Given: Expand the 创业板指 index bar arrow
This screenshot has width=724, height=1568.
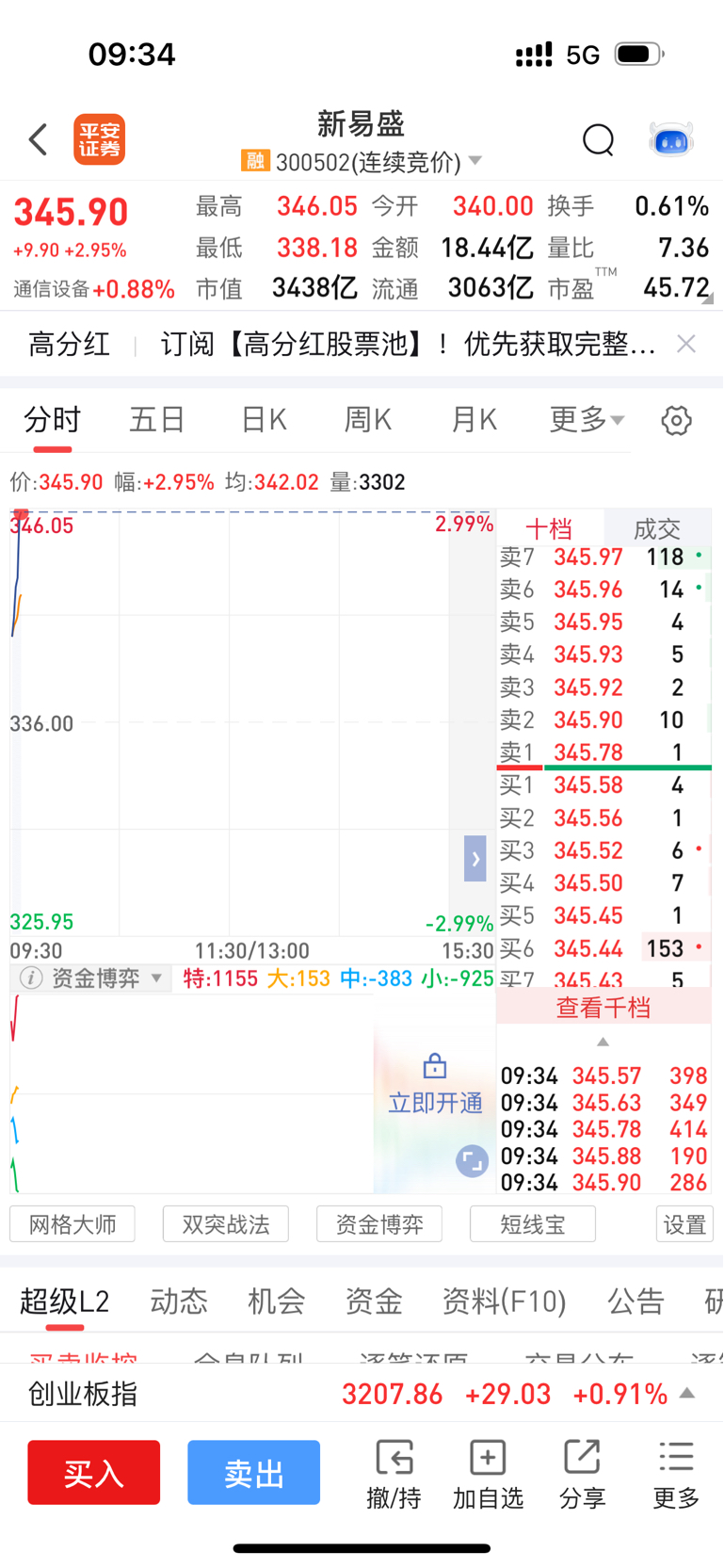Looking at the screenshot, I should [x=687, y=1393].
